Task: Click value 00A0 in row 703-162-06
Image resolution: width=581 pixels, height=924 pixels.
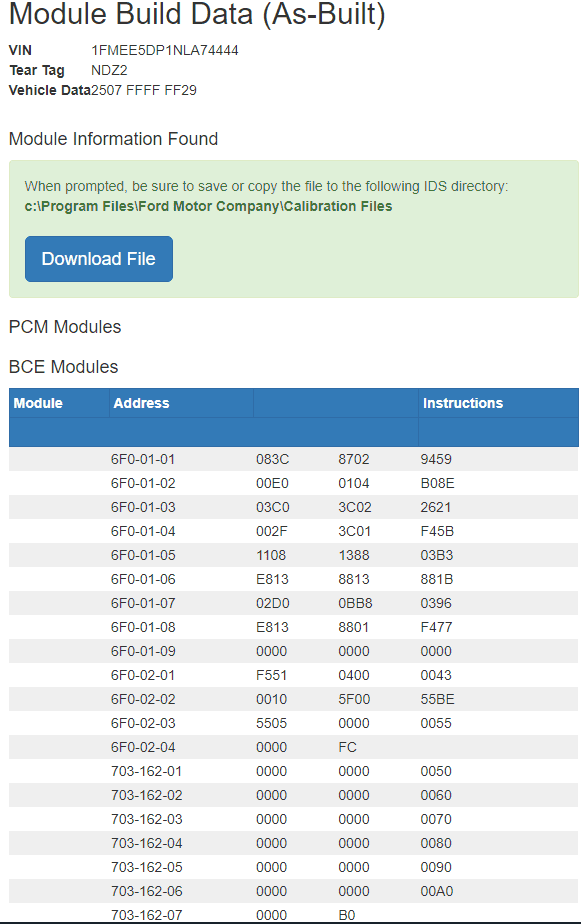Action: point(437,892)
